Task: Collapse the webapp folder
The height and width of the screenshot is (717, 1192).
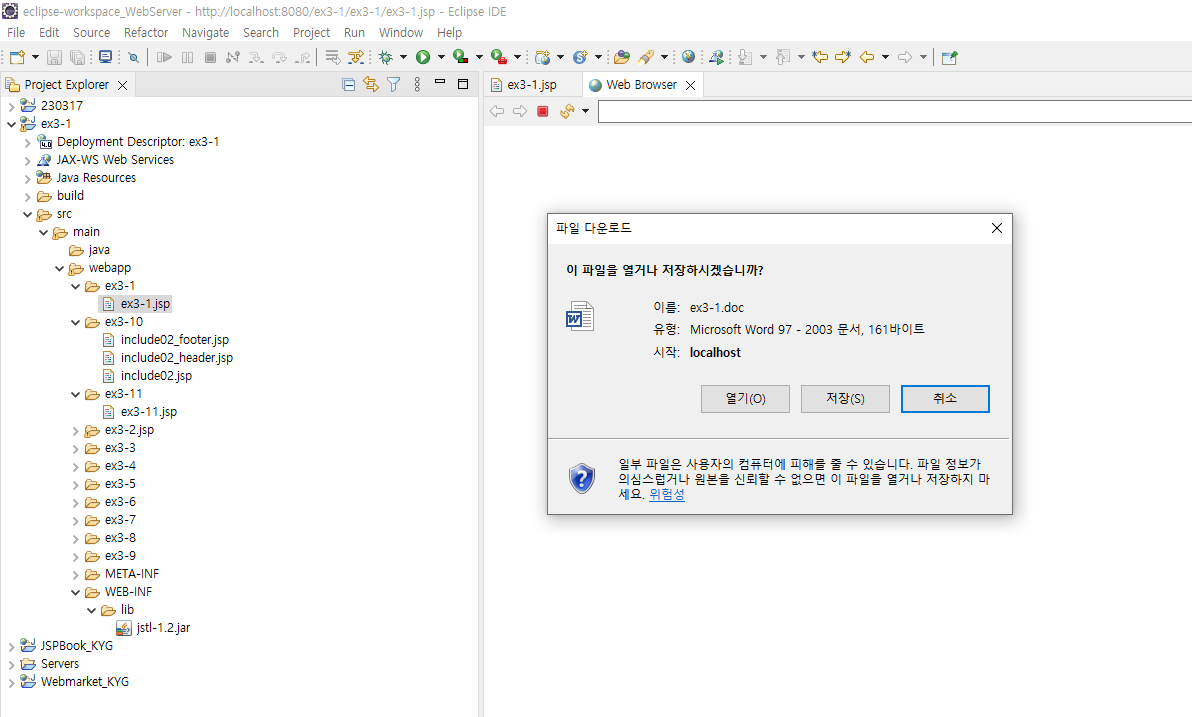Action: (x=59, y=268)
